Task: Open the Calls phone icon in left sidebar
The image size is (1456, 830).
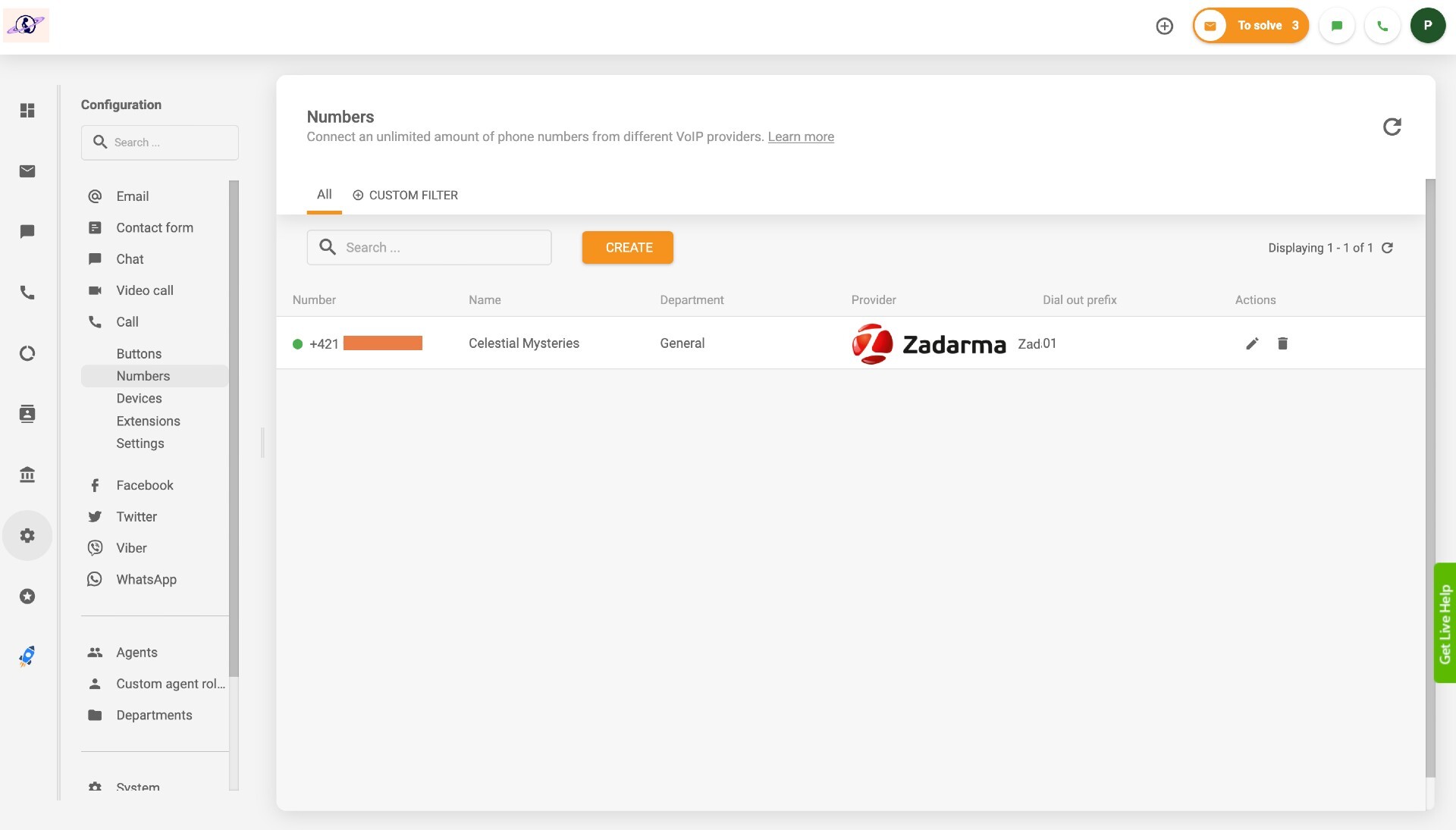Action: tap(27, 293)
